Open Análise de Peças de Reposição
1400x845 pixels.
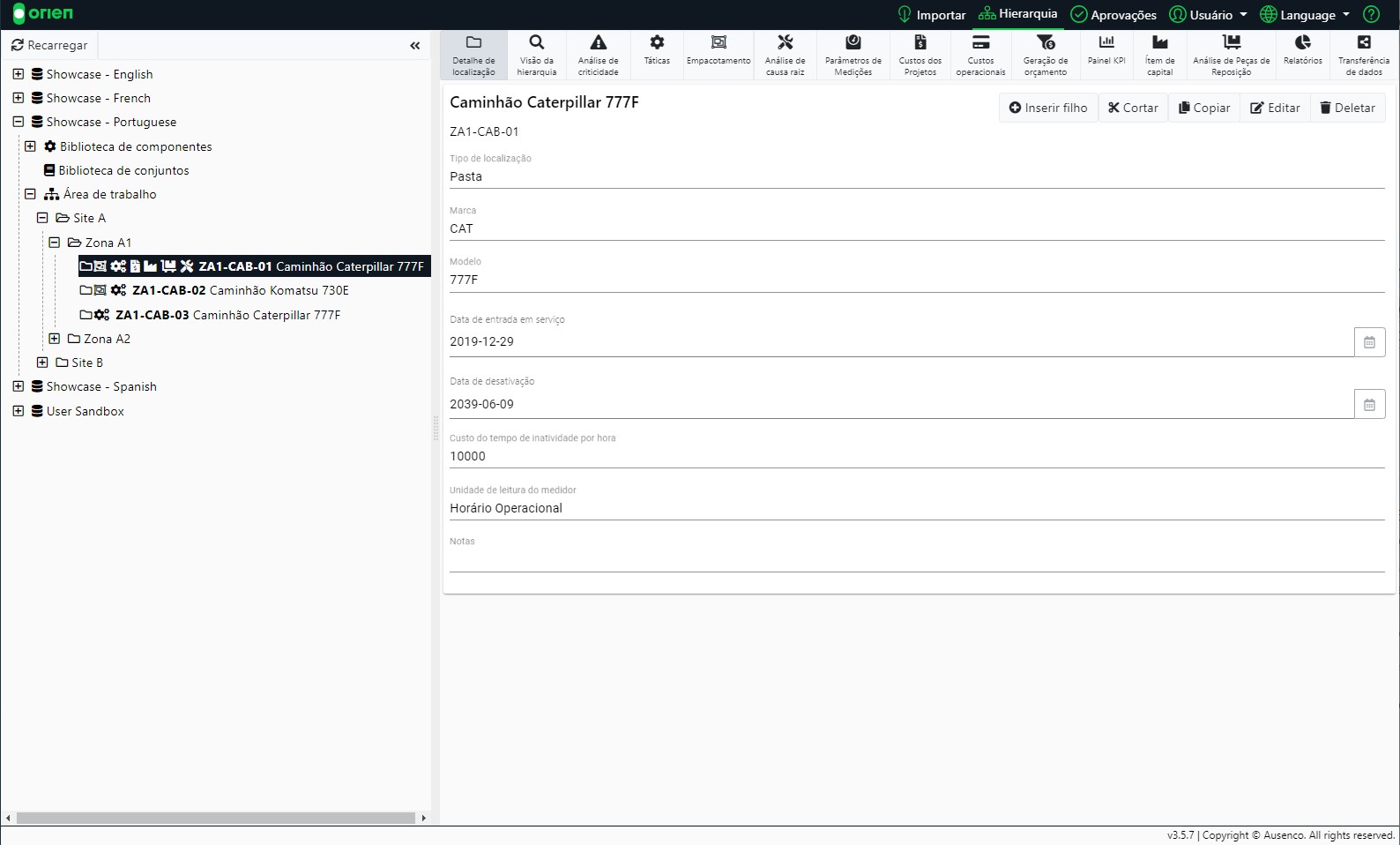1231,55
